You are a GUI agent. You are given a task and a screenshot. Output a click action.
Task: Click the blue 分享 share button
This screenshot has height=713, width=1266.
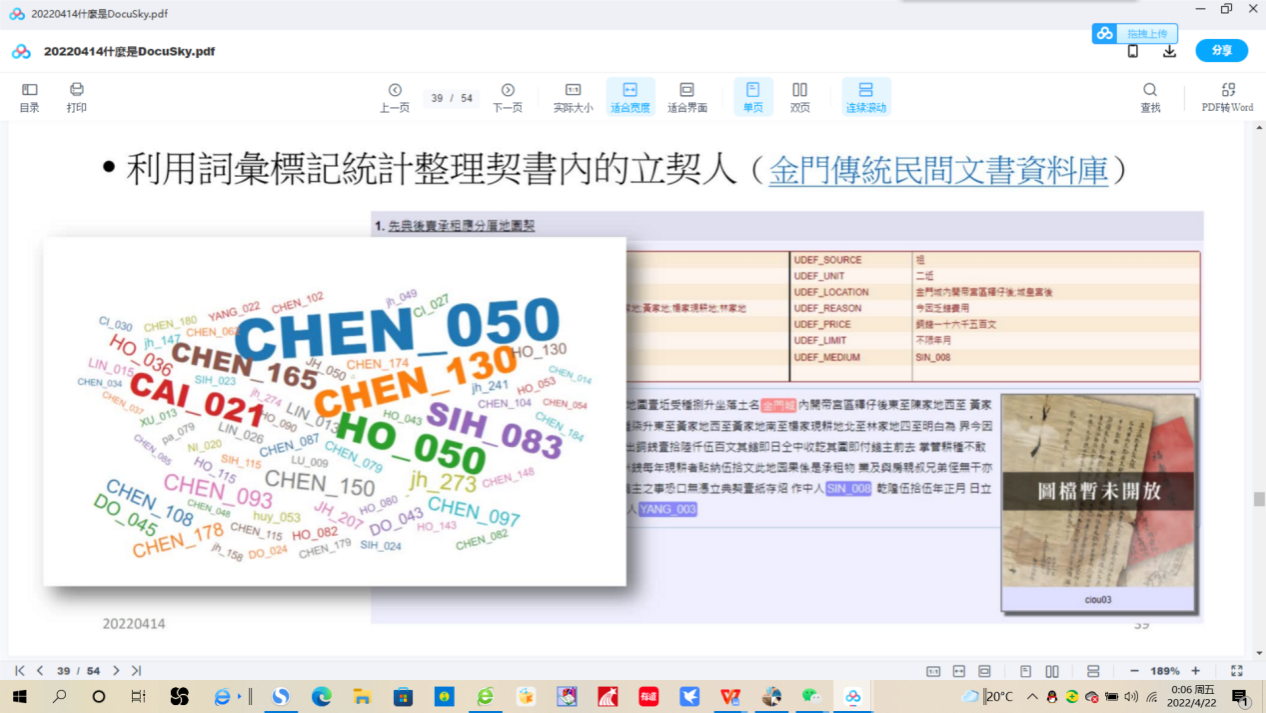[x=1221, y=51]
